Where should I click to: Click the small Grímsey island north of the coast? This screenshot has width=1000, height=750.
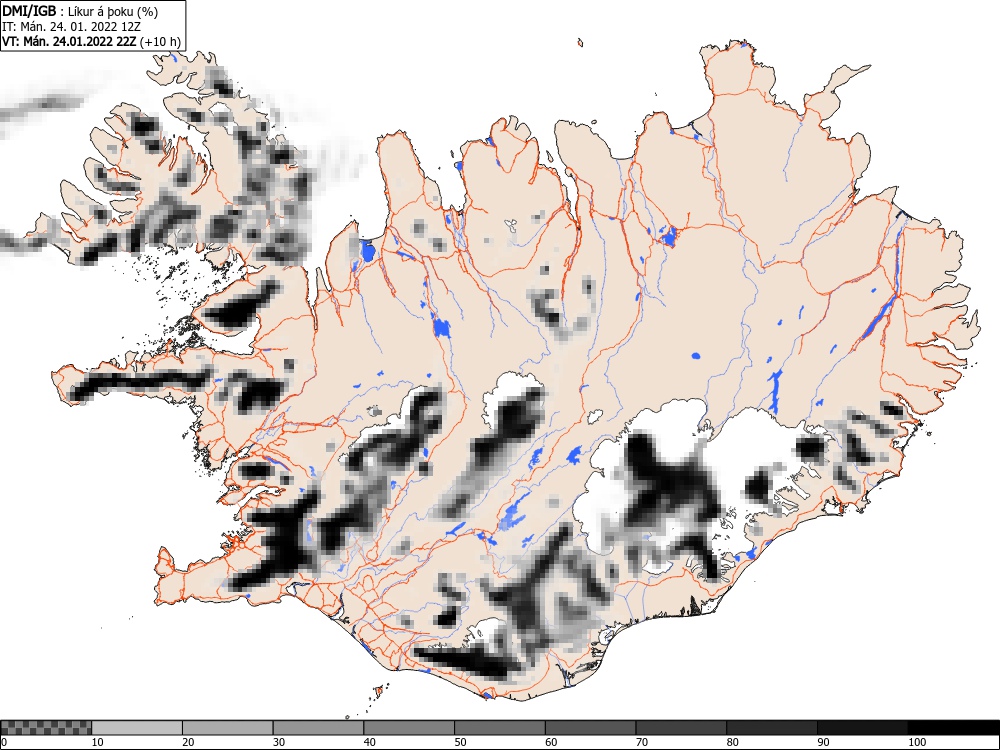coord(580,43)
